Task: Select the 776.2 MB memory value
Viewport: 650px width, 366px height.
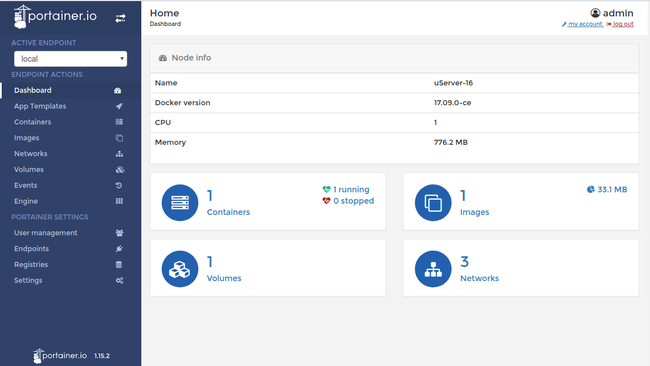Action: pyautogui.click(x=451, y=142)
